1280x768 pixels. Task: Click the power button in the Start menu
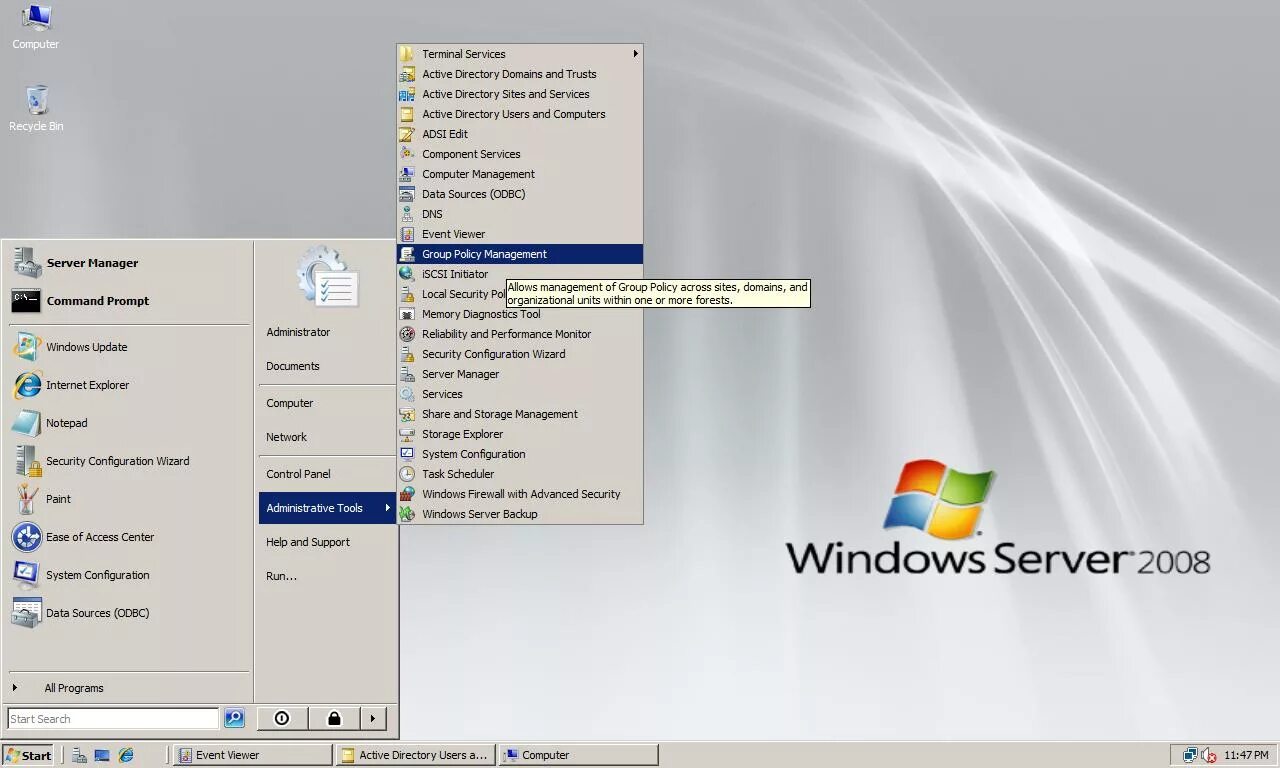point(281,718)
